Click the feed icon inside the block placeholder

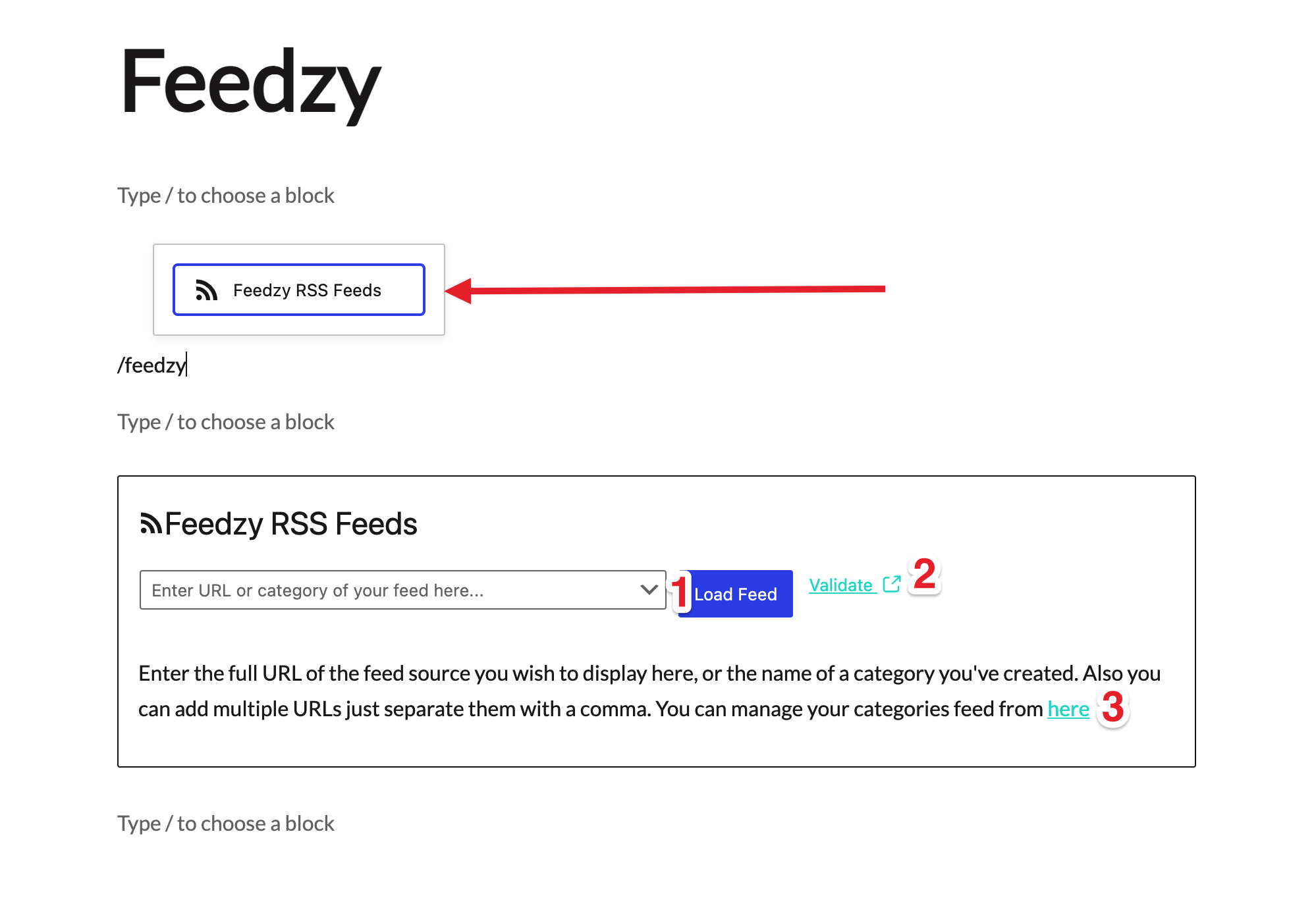click(x=151, y=523)
